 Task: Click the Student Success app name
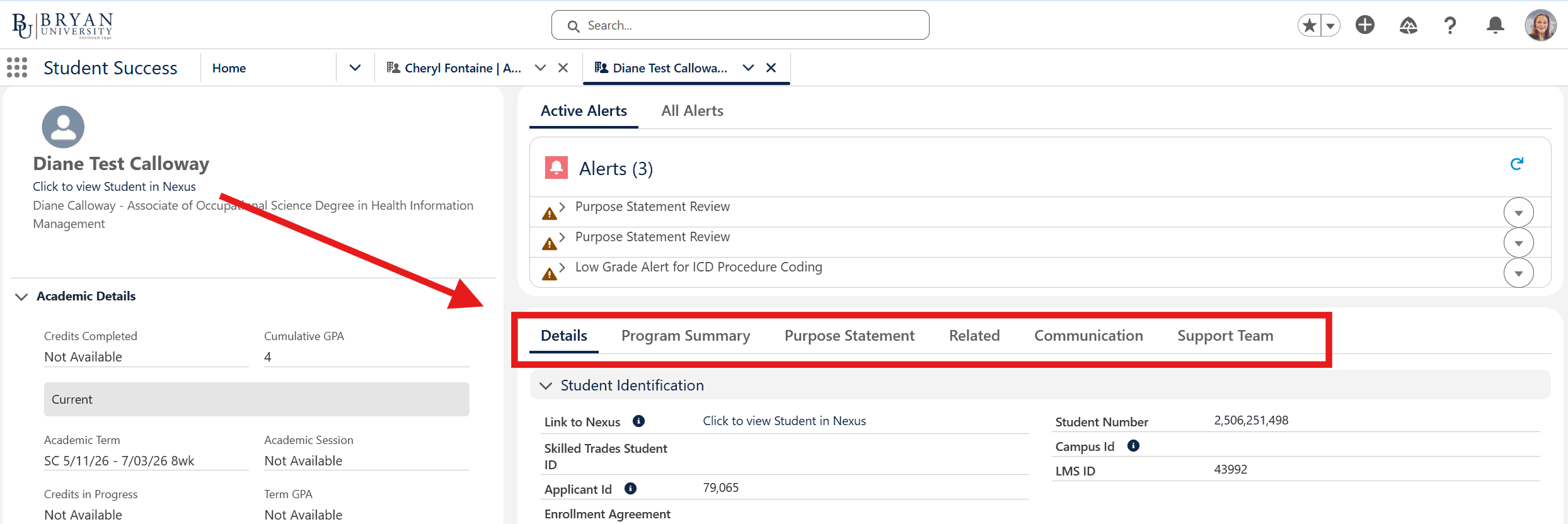pyautogui.click(x=110, y=67)
